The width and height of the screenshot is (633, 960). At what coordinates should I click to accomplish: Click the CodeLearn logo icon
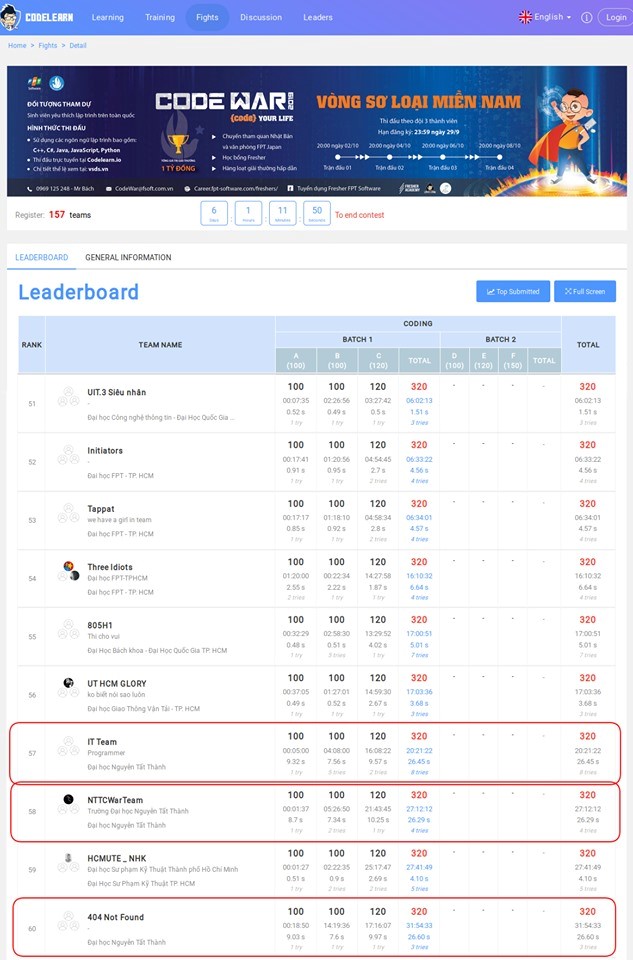tap(12, 17)
